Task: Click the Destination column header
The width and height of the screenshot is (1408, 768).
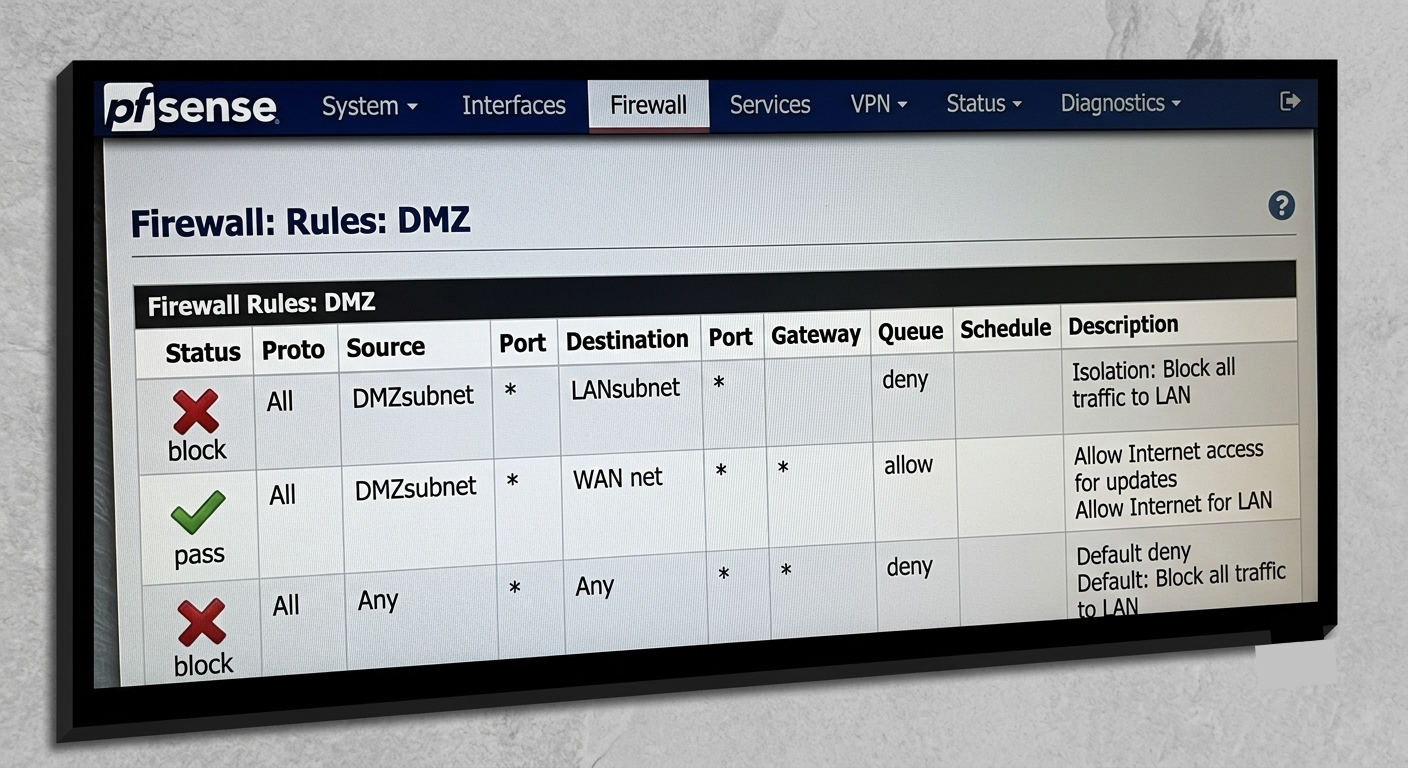Action: (x=627, y=340)
